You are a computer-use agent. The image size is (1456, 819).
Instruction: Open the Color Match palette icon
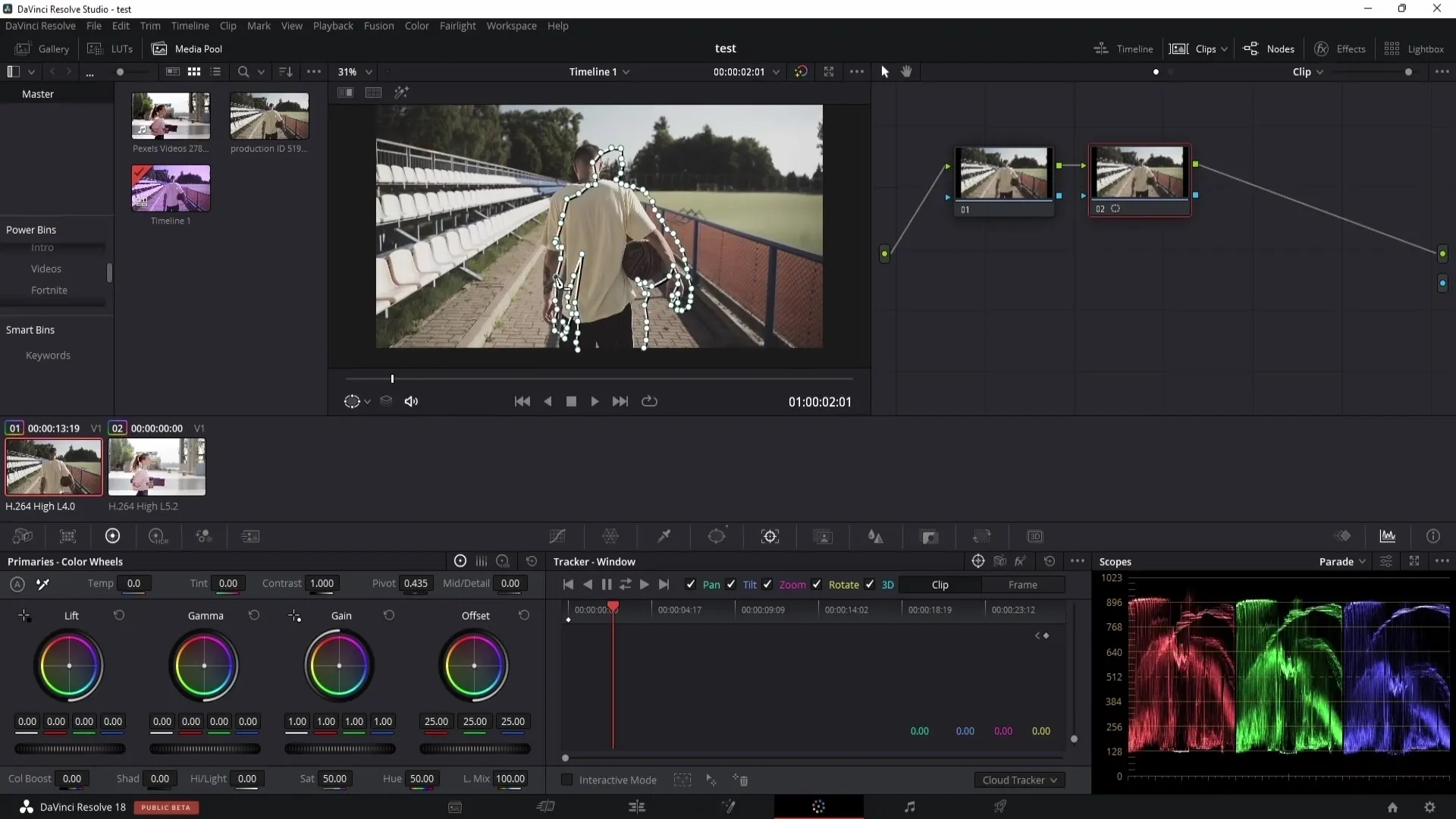[x=67, y=536]
